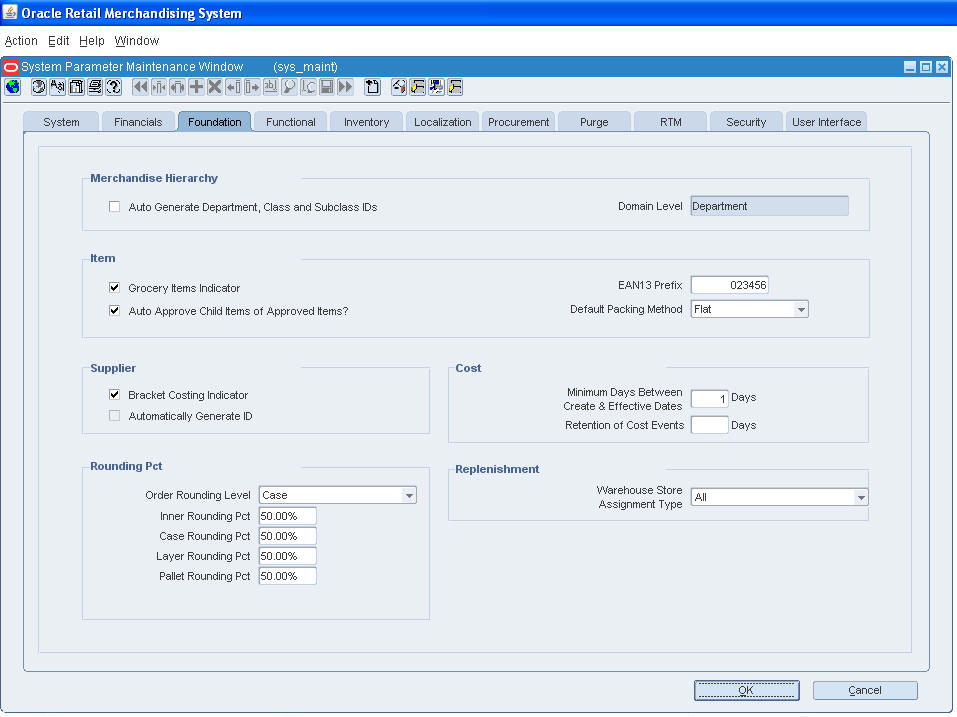Click the document with tab toolbar icon
The width and height of the screenshot is (957, 717).
click(x=372, y=87)
